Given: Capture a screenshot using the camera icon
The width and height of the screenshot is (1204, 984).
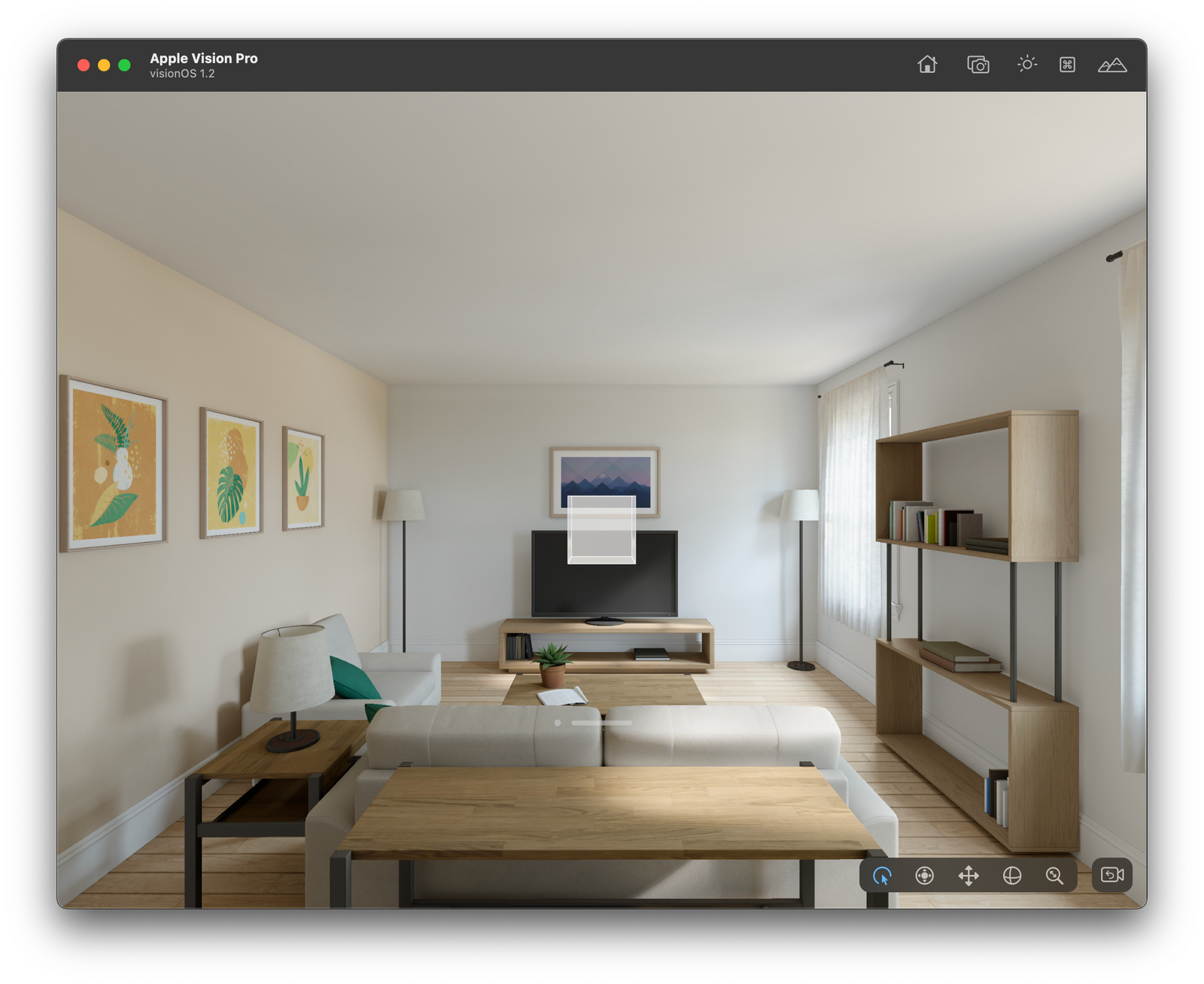Looking at the screenshot, I should click(x=977, y=65).
